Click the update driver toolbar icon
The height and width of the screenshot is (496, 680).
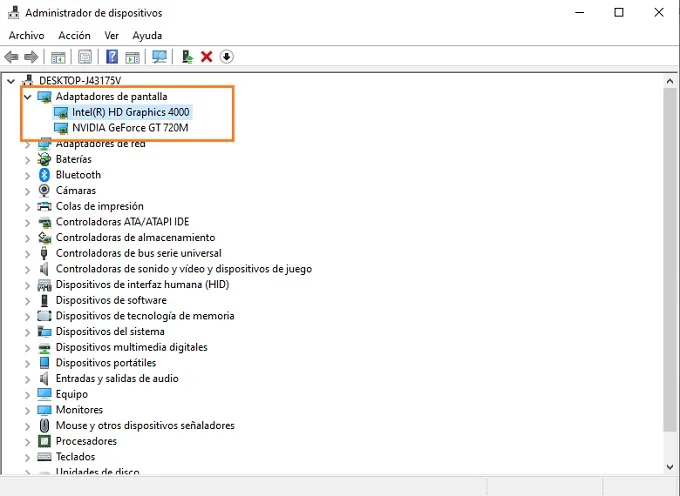187,57
